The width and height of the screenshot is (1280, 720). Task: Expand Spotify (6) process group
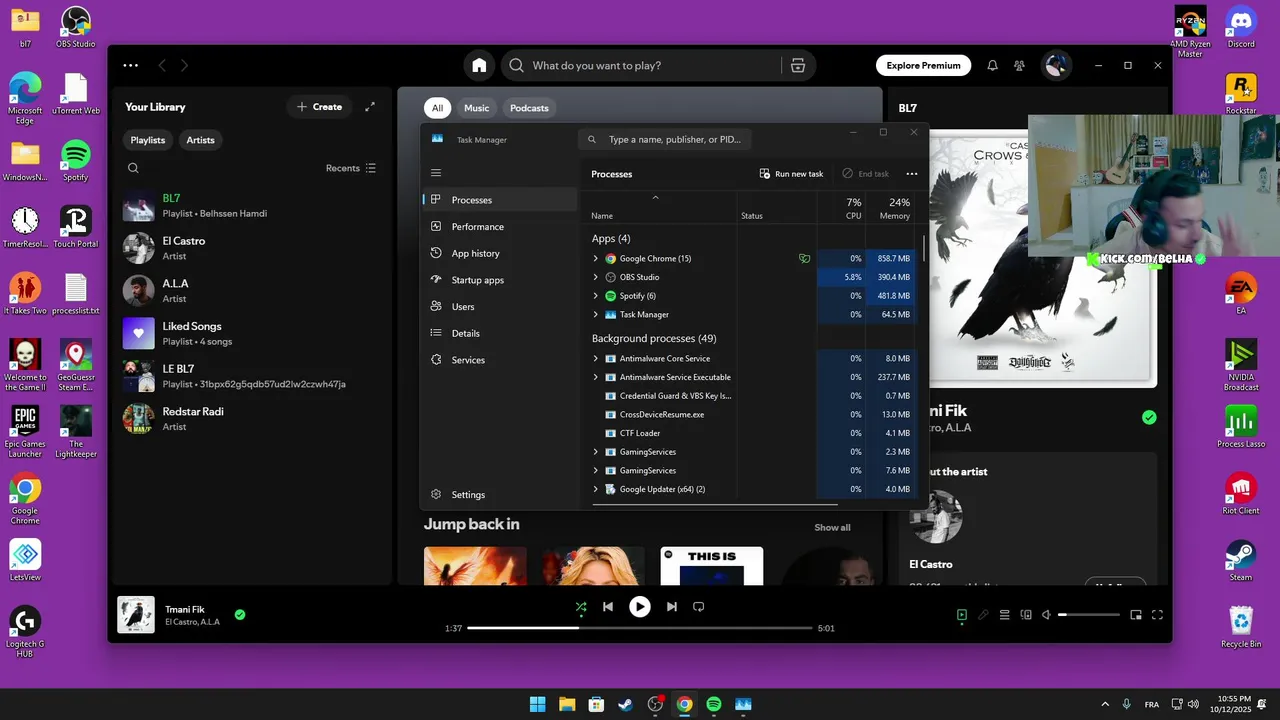point(596,296)
